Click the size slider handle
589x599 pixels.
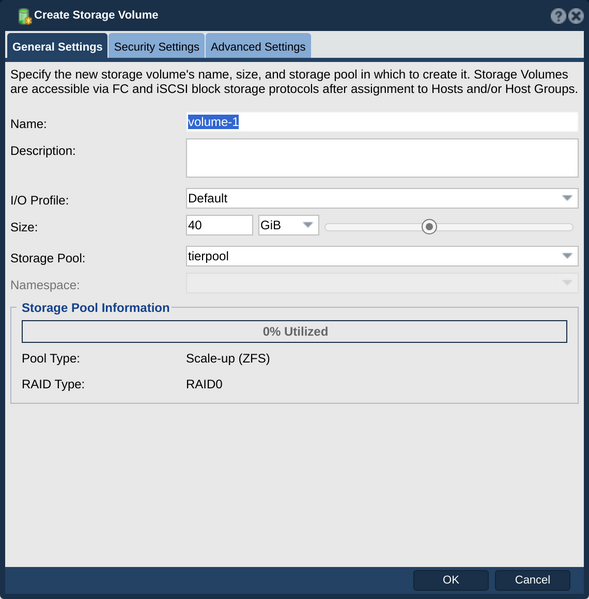[x=429, y=227]
